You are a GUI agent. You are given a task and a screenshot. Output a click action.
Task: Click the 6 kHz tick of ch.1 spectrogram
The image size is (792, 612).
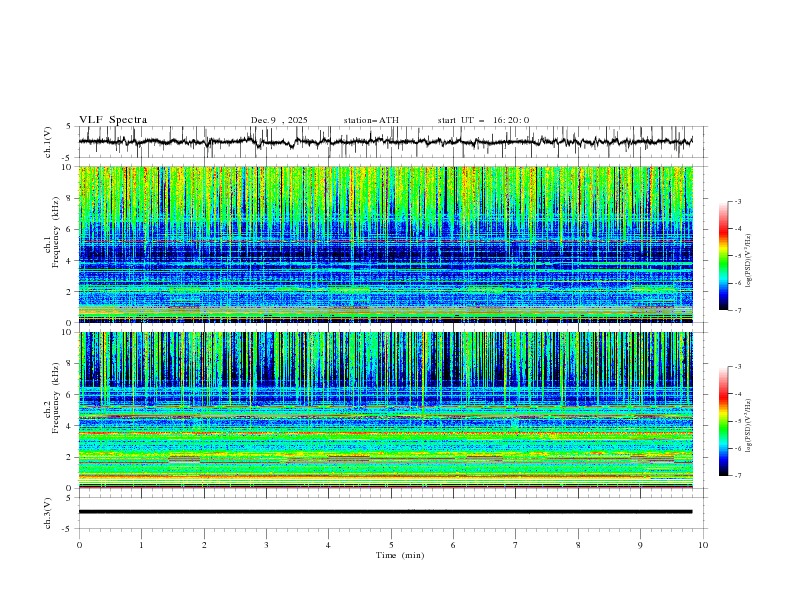click(x=68, y=229)
